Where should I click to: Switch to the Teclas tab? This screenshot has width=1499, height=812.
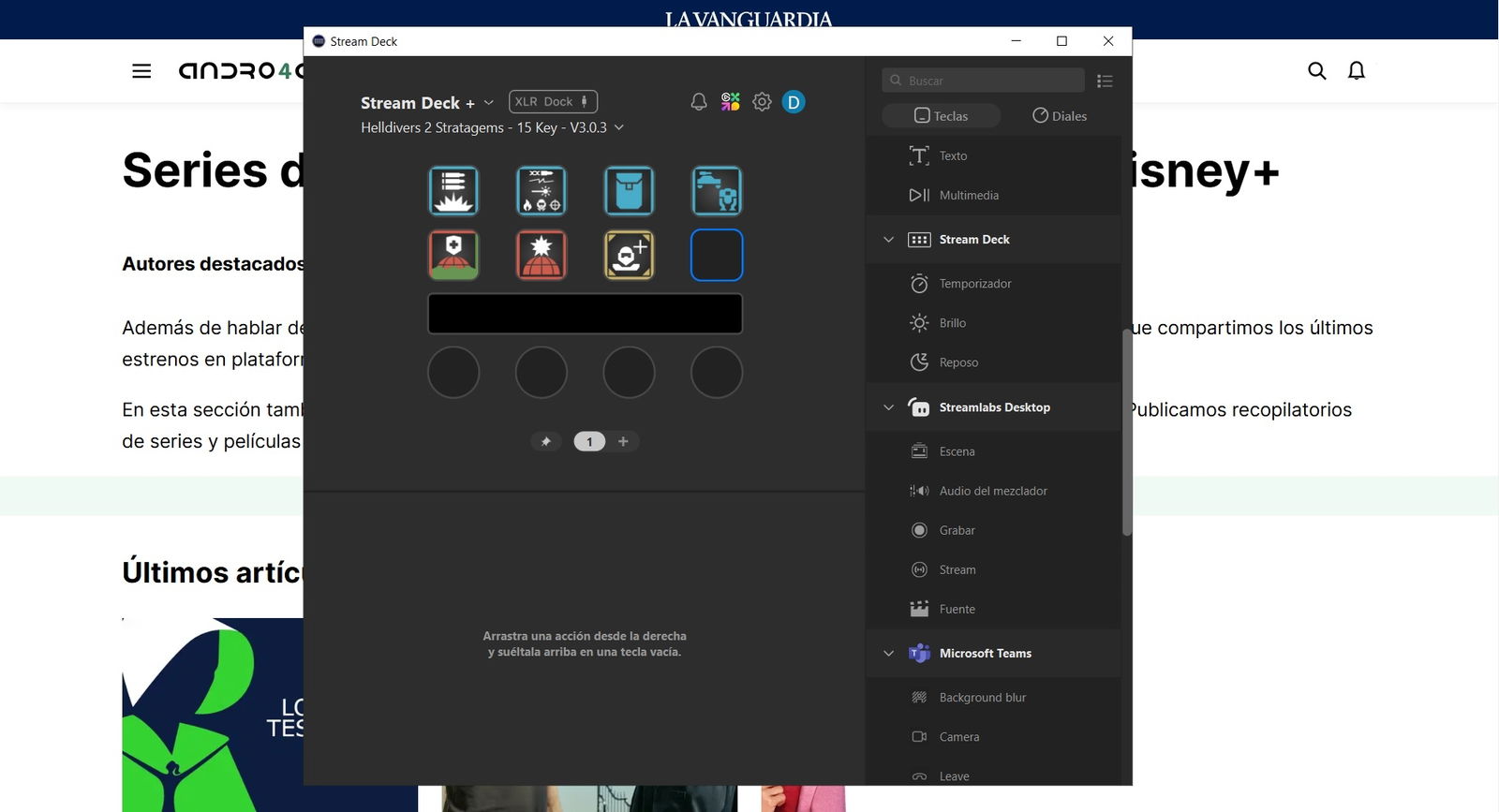pyautogui.click(x=942, y=116)
